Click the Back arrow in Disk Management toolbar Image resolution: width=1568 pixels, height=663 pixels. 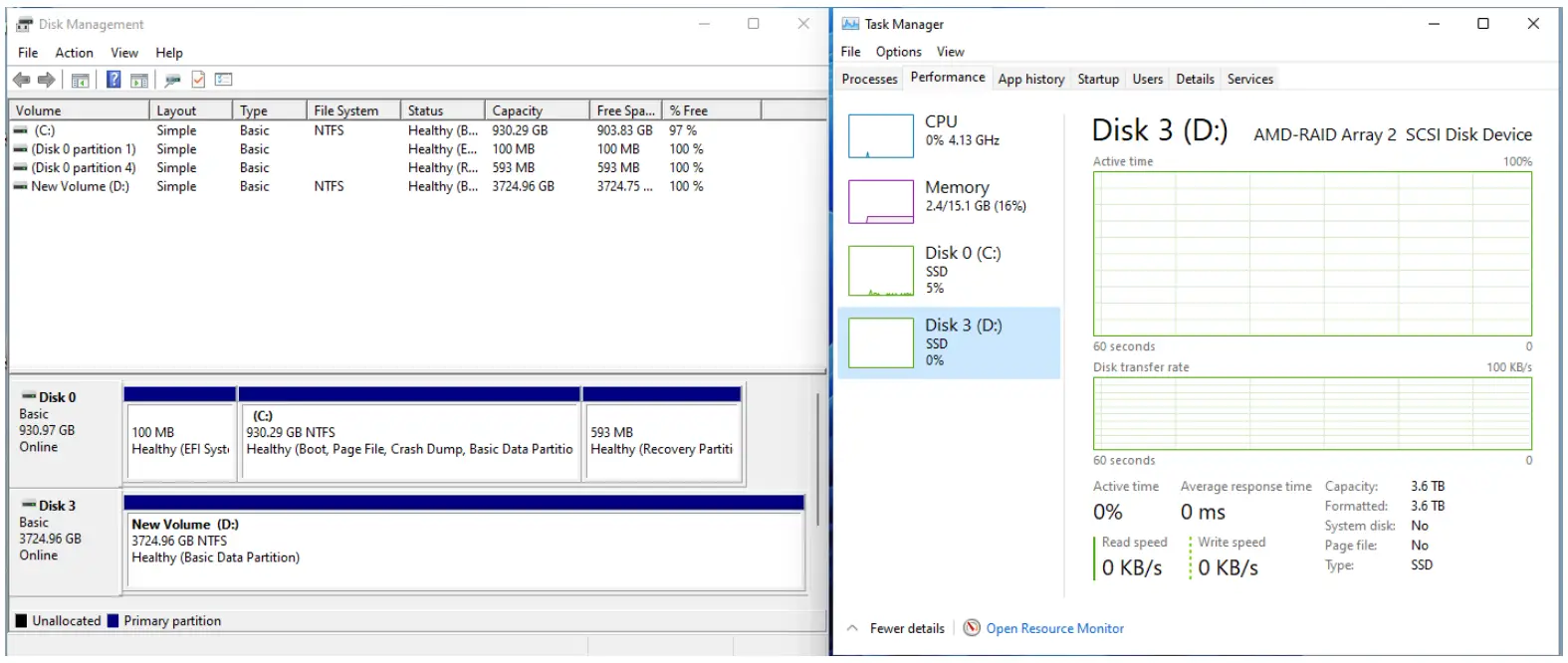click(21, 80)
